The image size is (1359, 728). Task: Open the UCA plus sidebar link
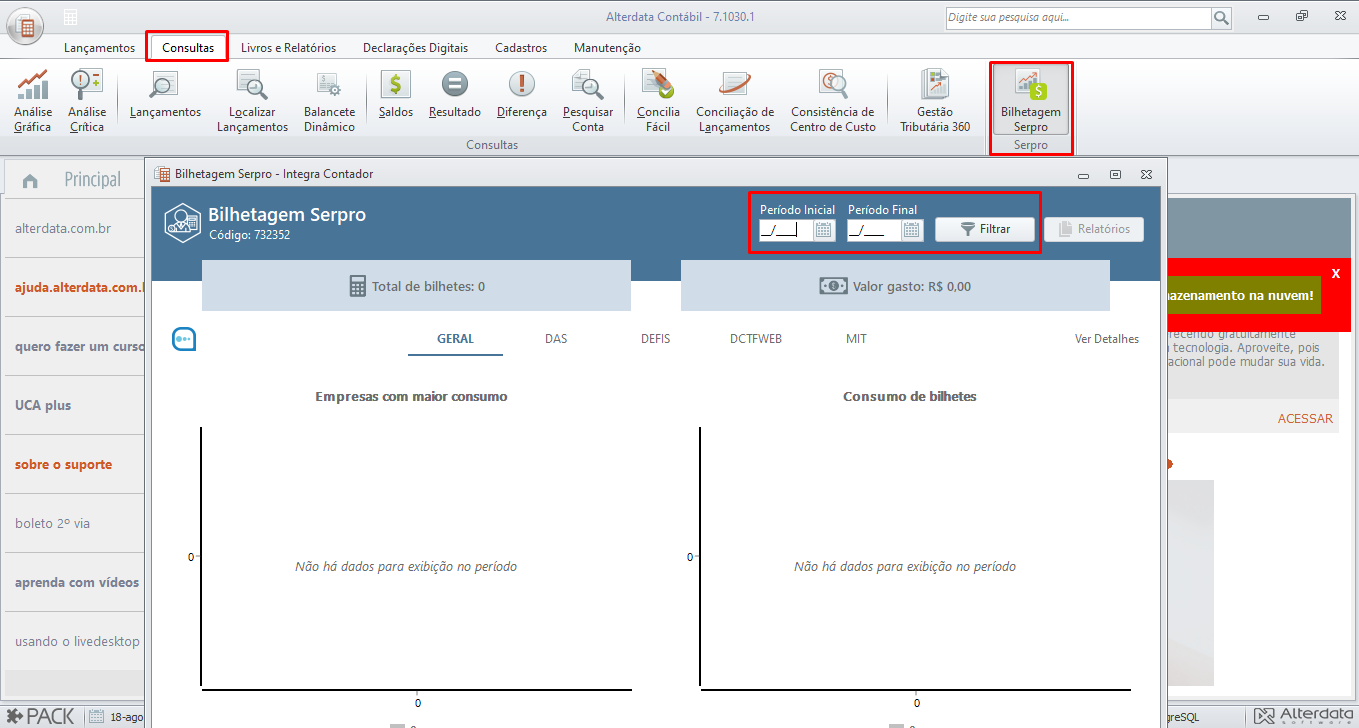pyautogui.click(x=43, y=405)
